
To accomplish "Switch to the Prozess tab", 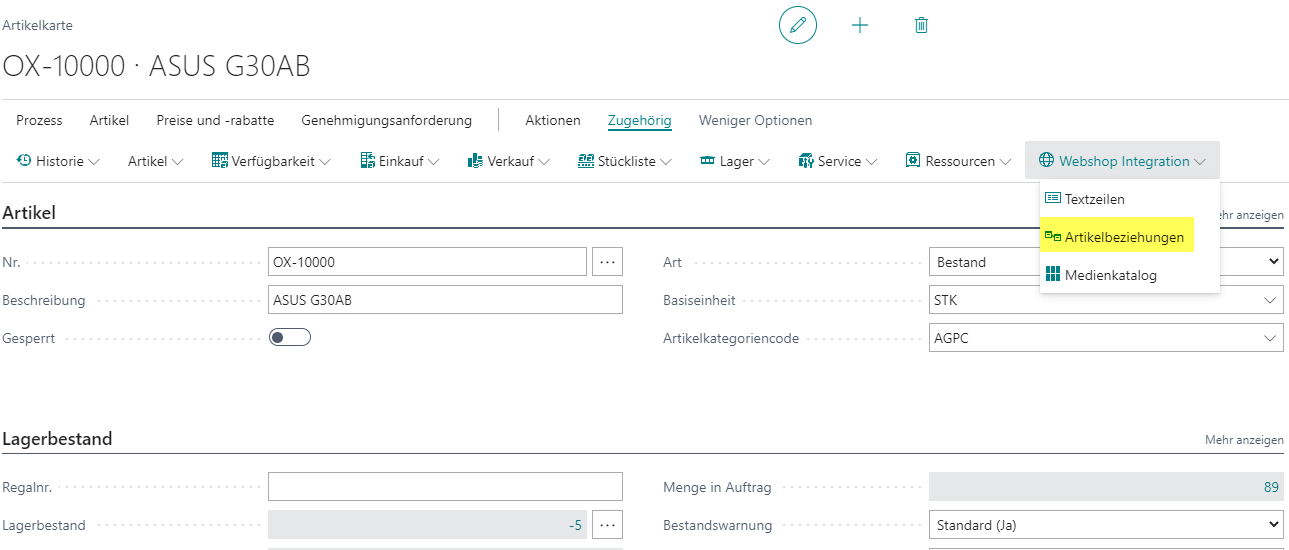I will (x=39, y=120).
